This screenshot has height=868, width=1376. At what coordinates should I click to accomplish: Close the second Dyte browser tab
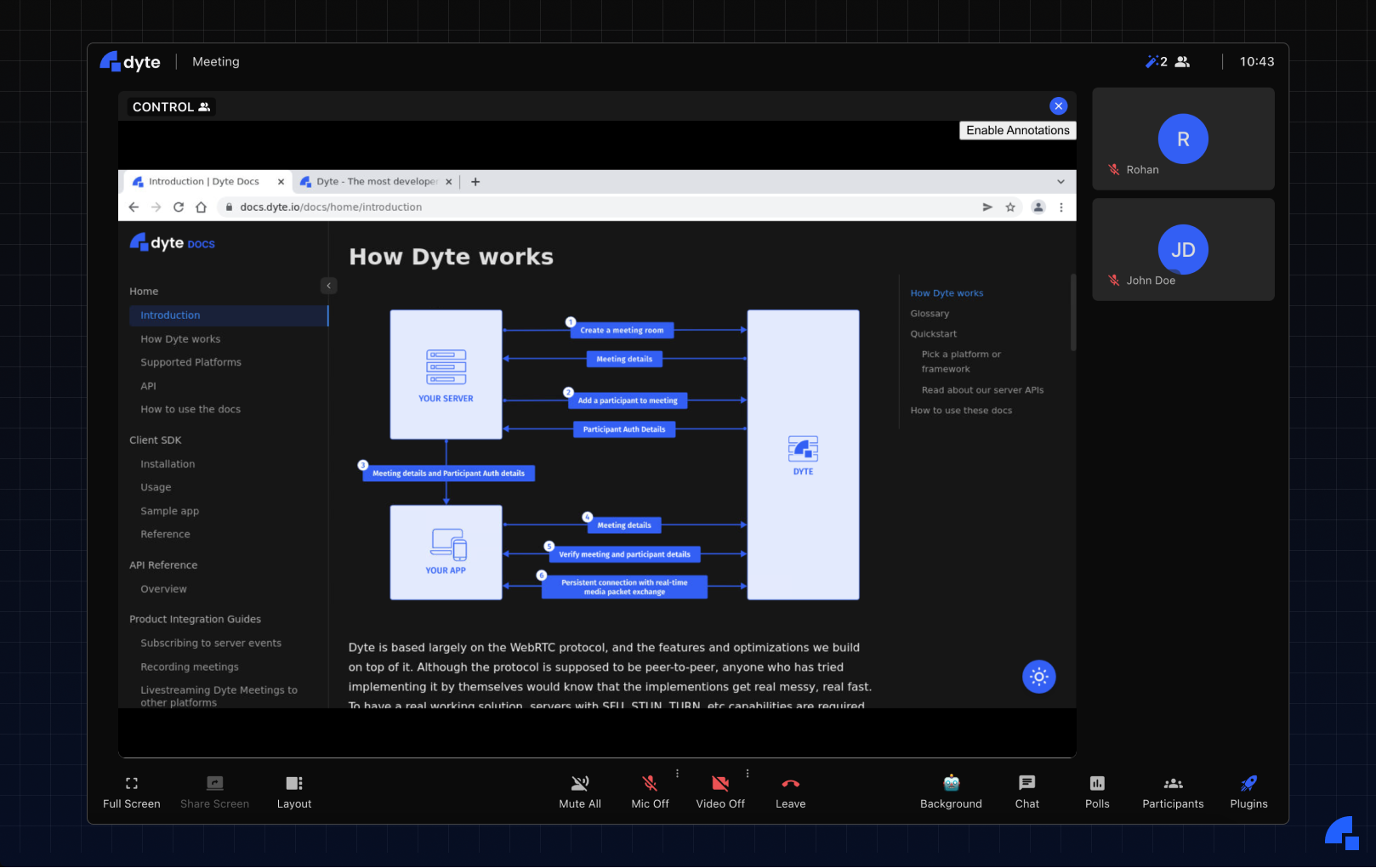pyautogui.click(x=449, y=182)
